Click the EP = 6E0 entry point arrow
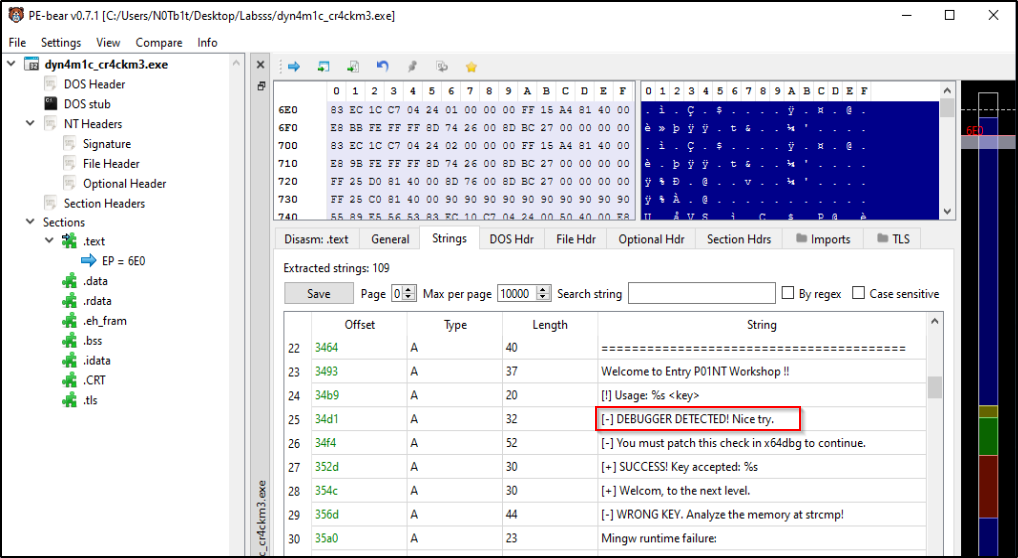The height and width of the screenshot is (558, 1018). click(x=89, y=261)
